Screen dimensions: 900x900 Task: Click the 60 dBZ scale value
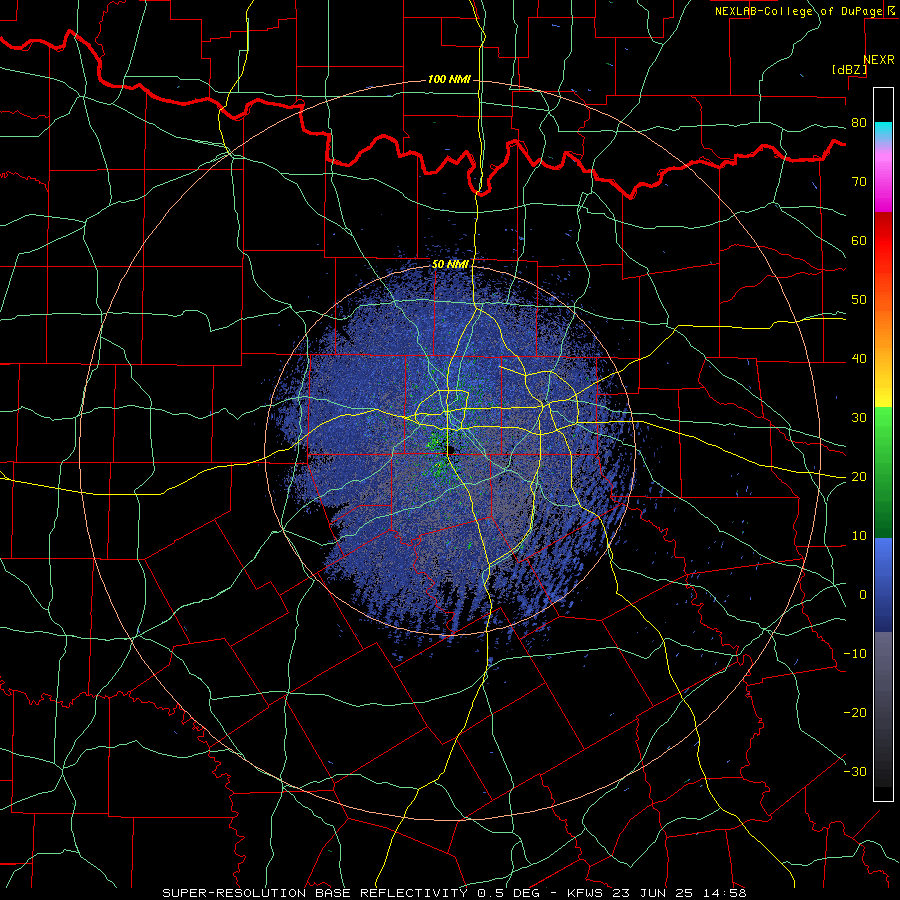[x=859, y=240]
